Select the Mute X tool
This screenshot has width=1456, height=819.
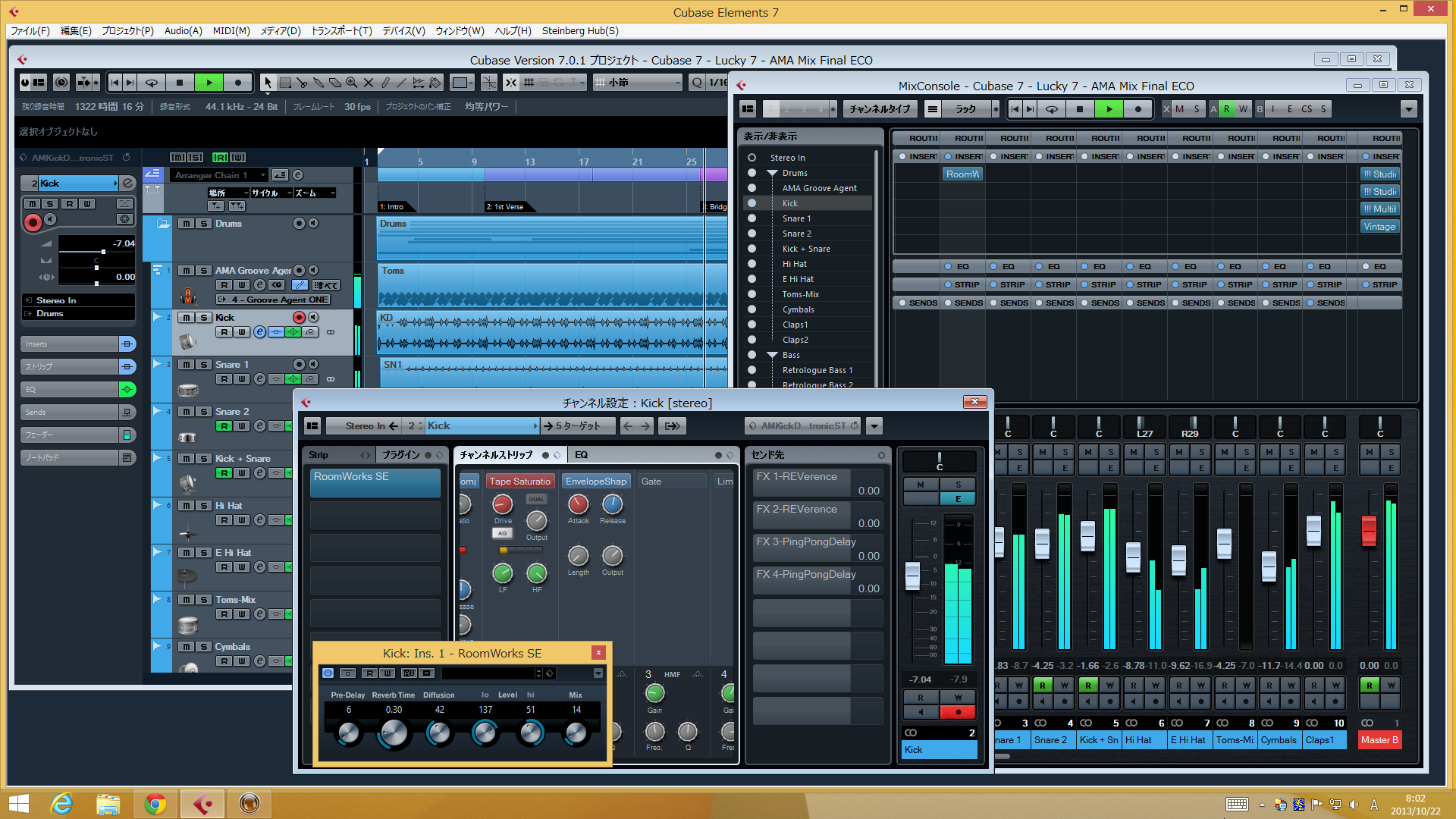pos(369,82)
